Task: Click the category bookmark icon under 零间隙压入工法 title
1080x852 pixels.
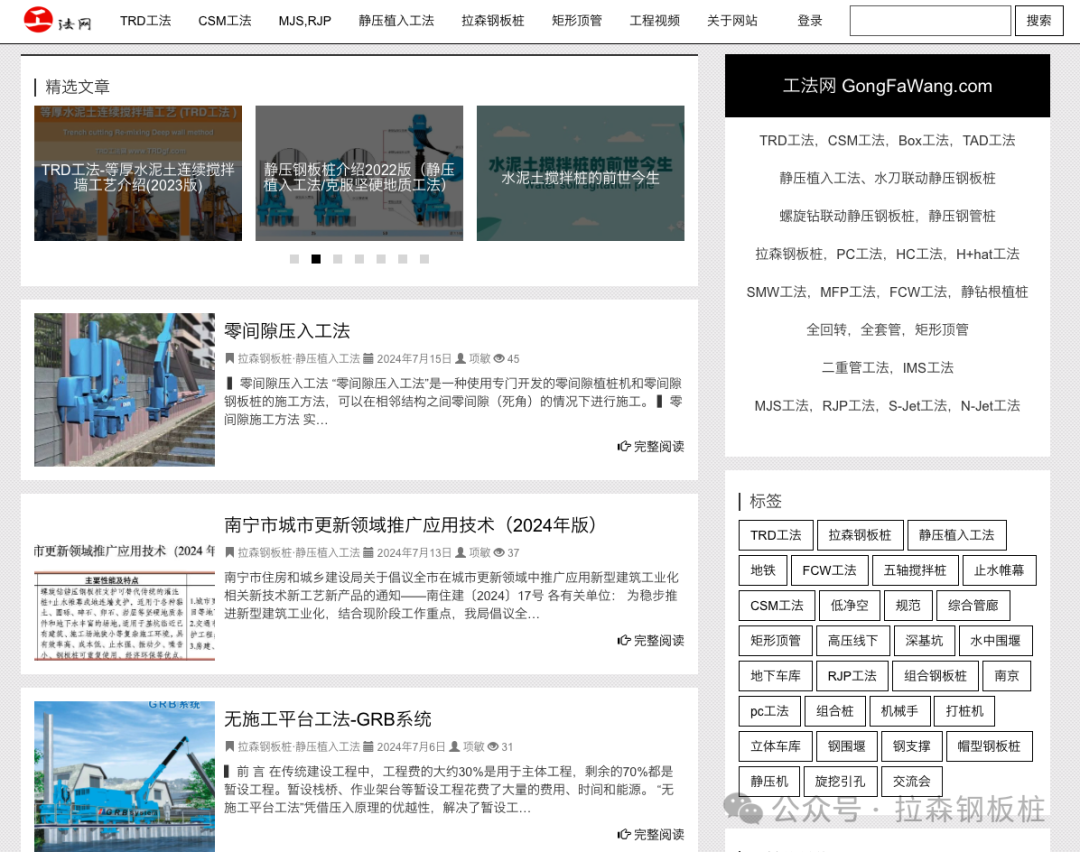Action: click(x=229, y=359)
